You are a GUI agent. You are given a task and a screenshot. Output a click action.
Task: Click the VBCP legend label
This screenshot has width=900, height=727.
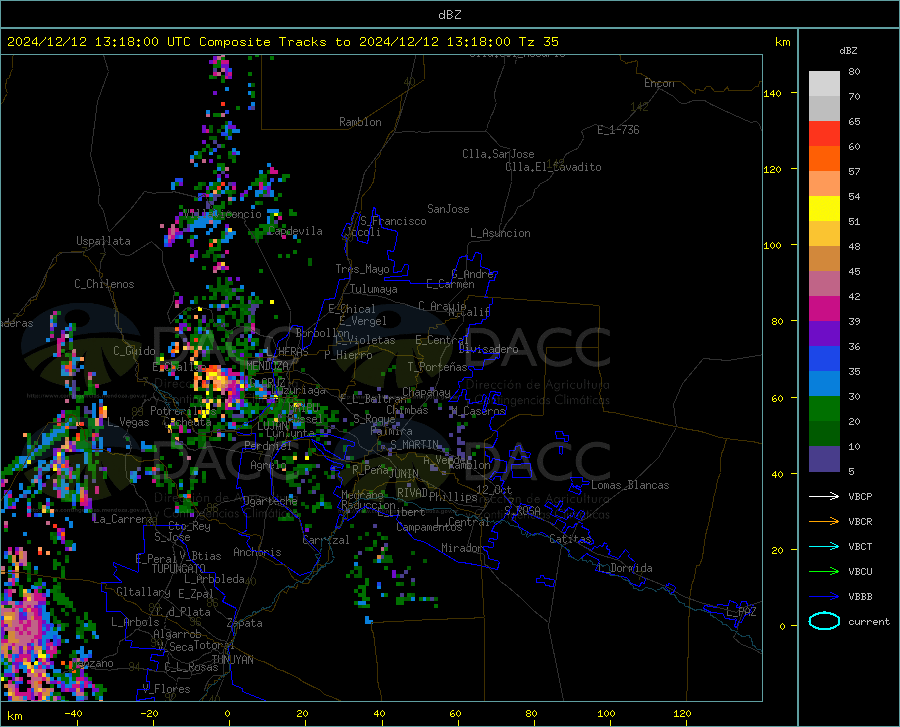(x=860, y=496)
